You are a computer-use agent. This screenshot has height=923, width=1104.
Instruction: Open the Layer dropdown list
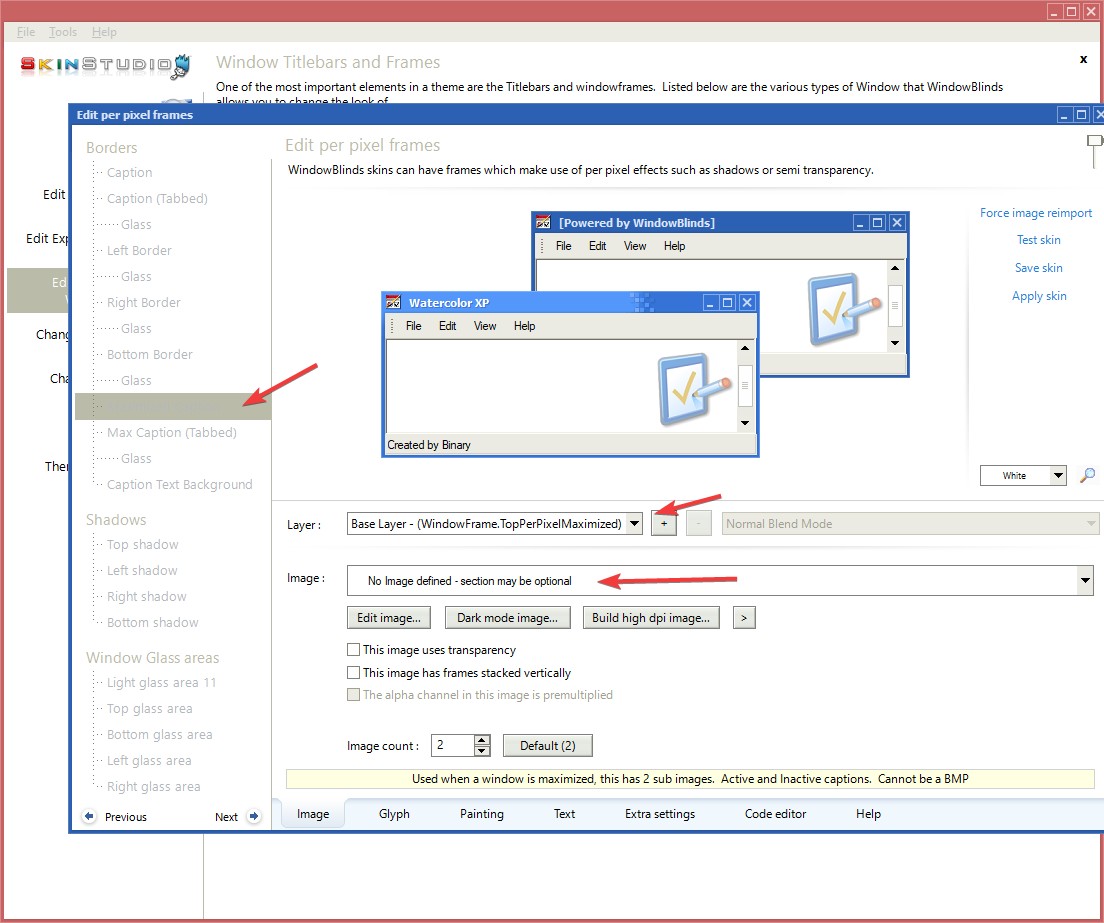tap(634, 524)
